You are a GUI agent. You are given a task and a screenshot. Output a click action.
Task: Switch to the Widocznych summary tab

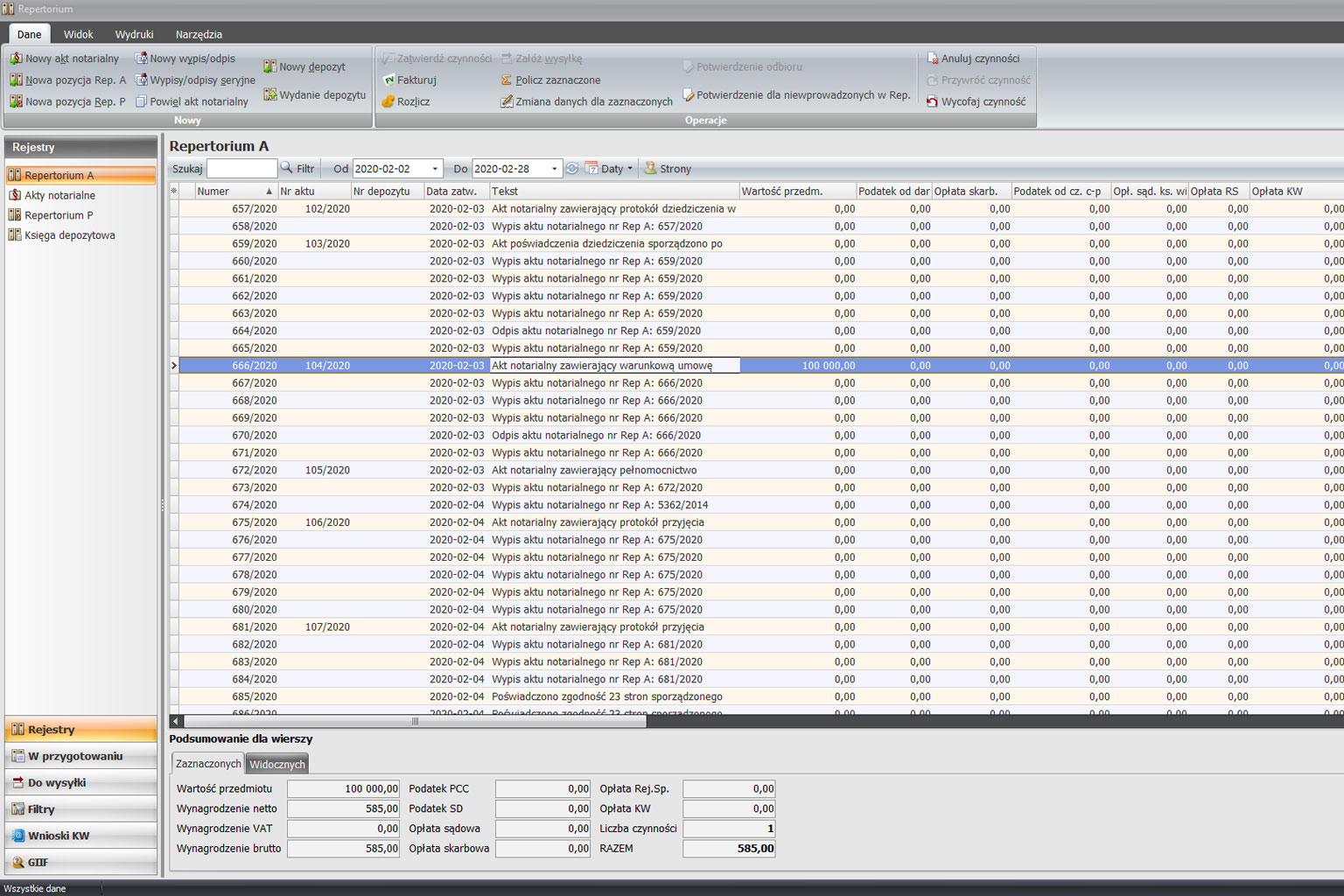tap(277, 764)
